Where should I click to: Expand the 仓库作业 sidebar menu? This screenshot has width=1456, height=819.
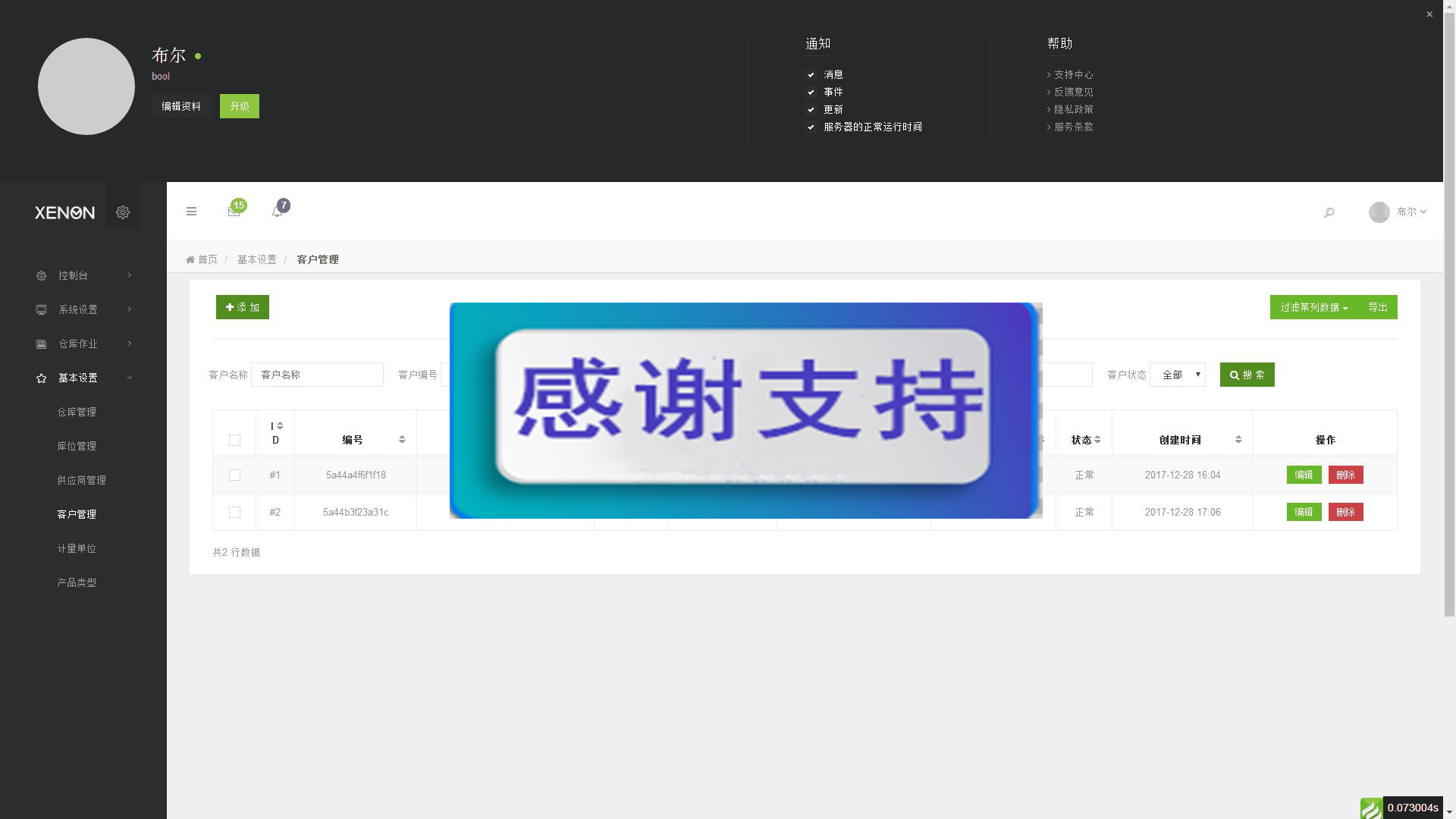click(83, 344)
